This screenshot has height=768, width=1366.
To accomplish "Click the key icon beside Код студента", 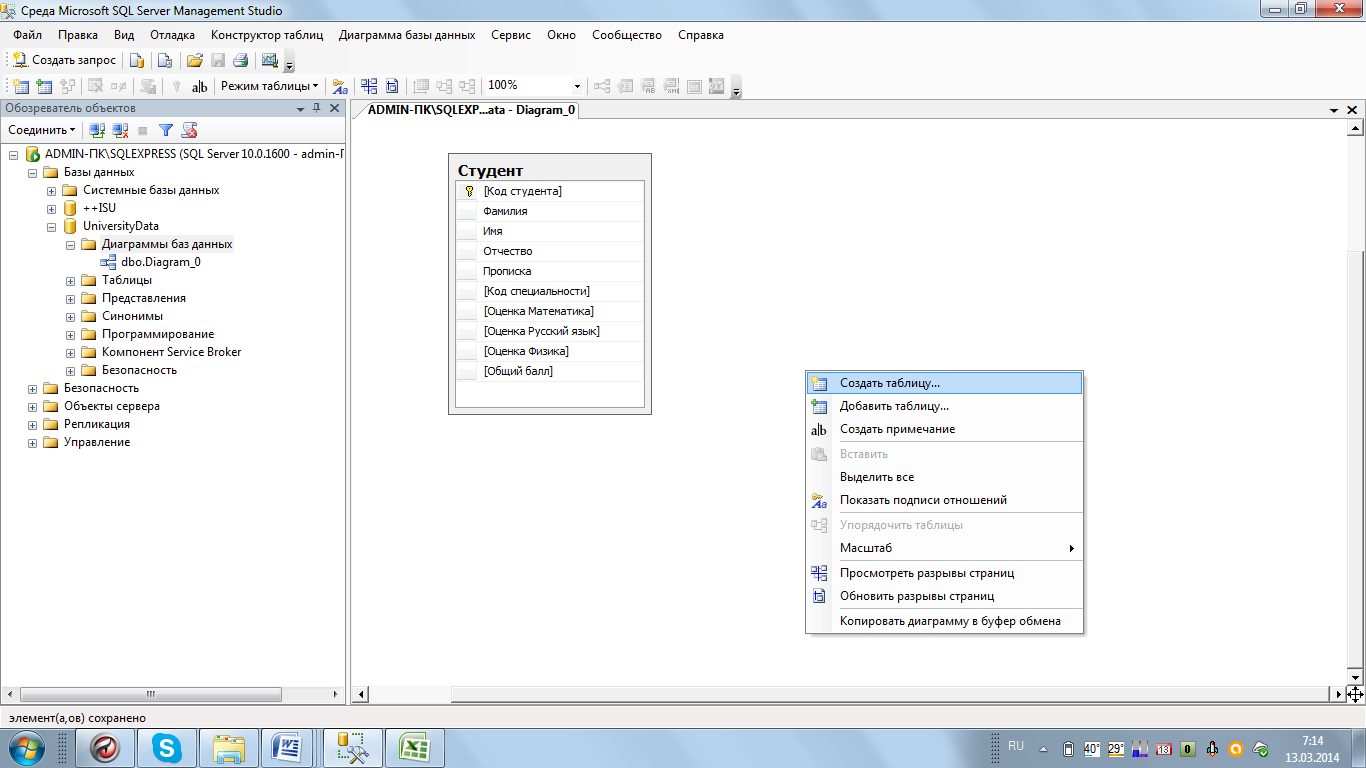I will click(x=468, y=191).
